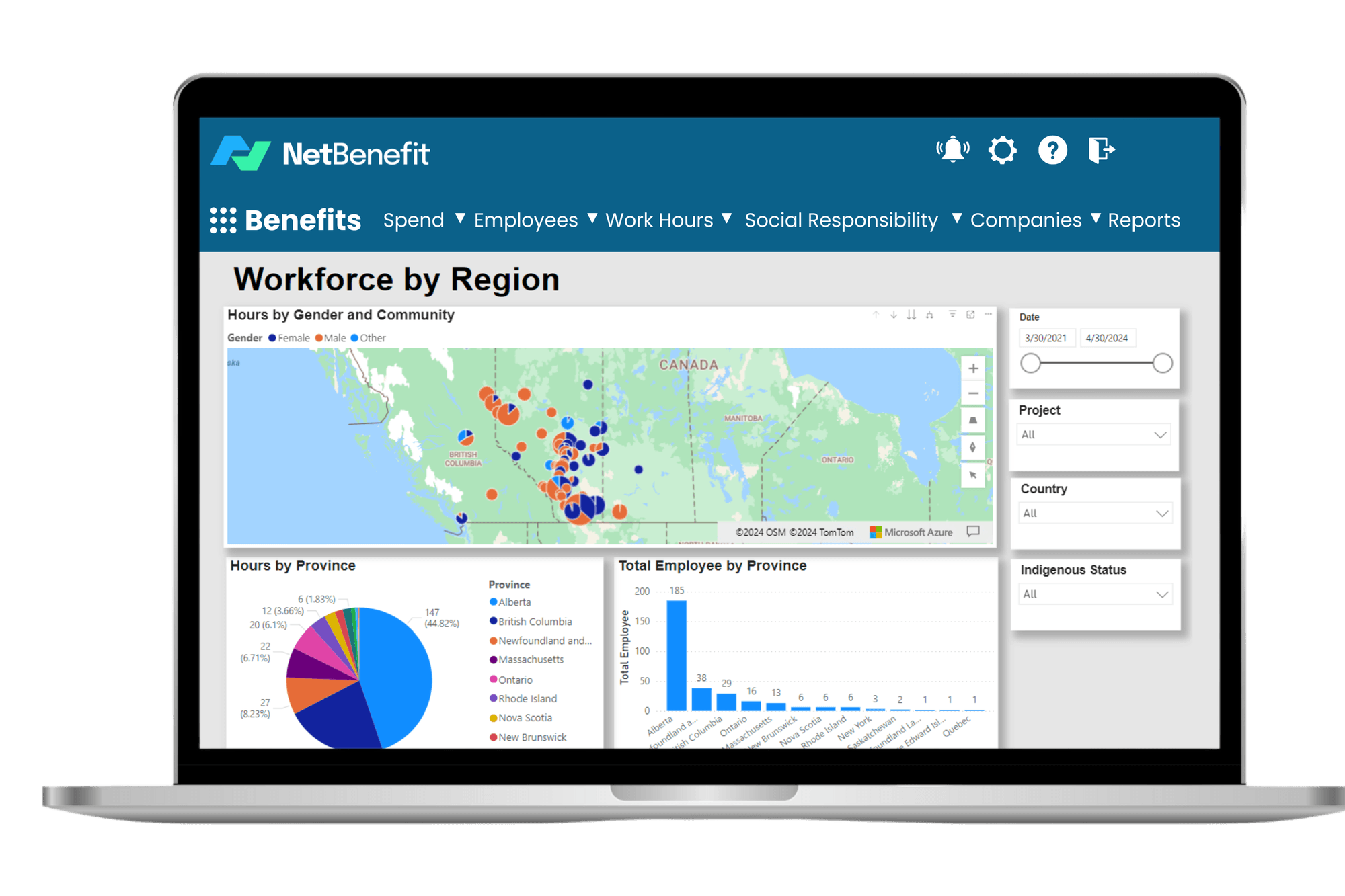Toggle the Female gender legend item

291,338
